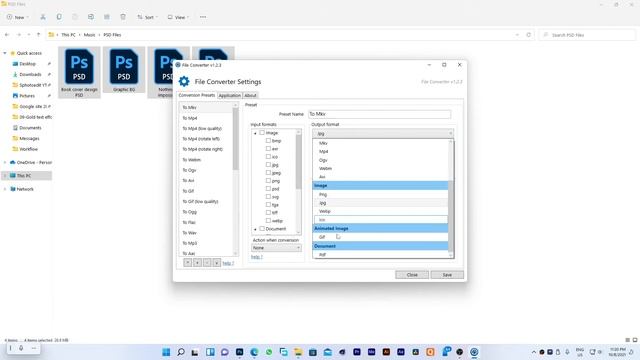Check the jpg input format checkbox

(268, 164)
